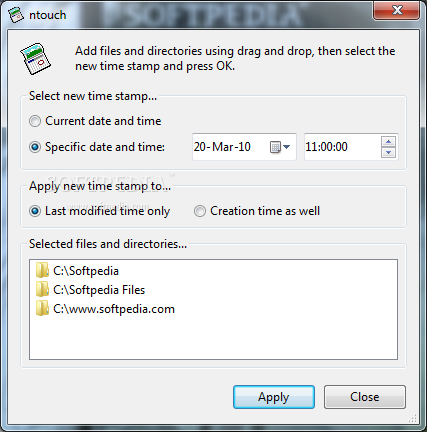Click the ntouch title bar app icon
427x432 pixels.
pyautogui.click(x=16, y=15)
